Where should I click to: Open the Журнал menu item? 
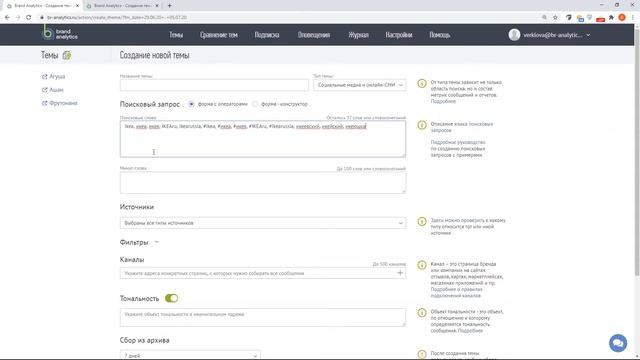click(x=358, y=35)
